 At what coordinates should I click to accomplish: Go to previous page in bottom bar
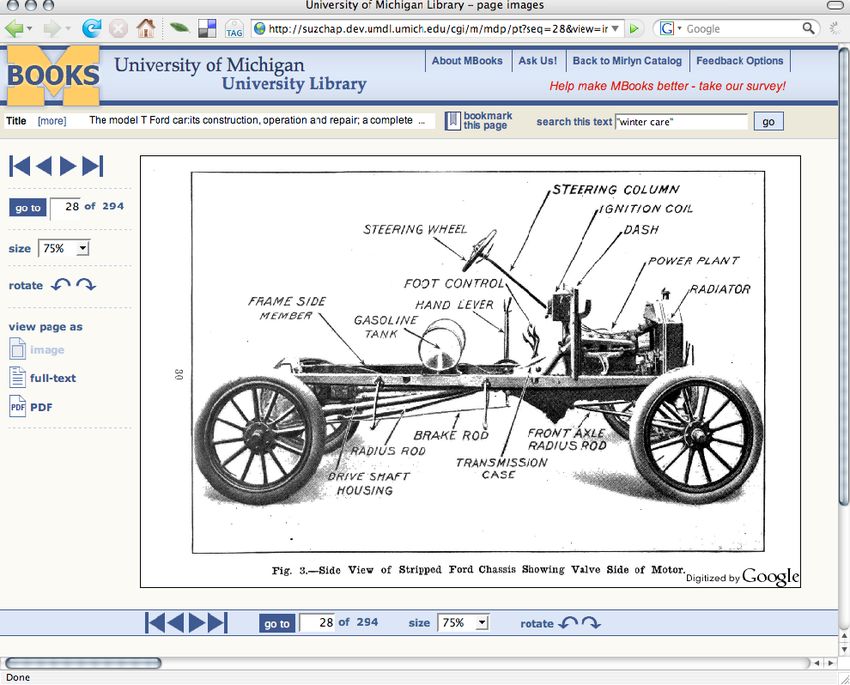[176, 623]
